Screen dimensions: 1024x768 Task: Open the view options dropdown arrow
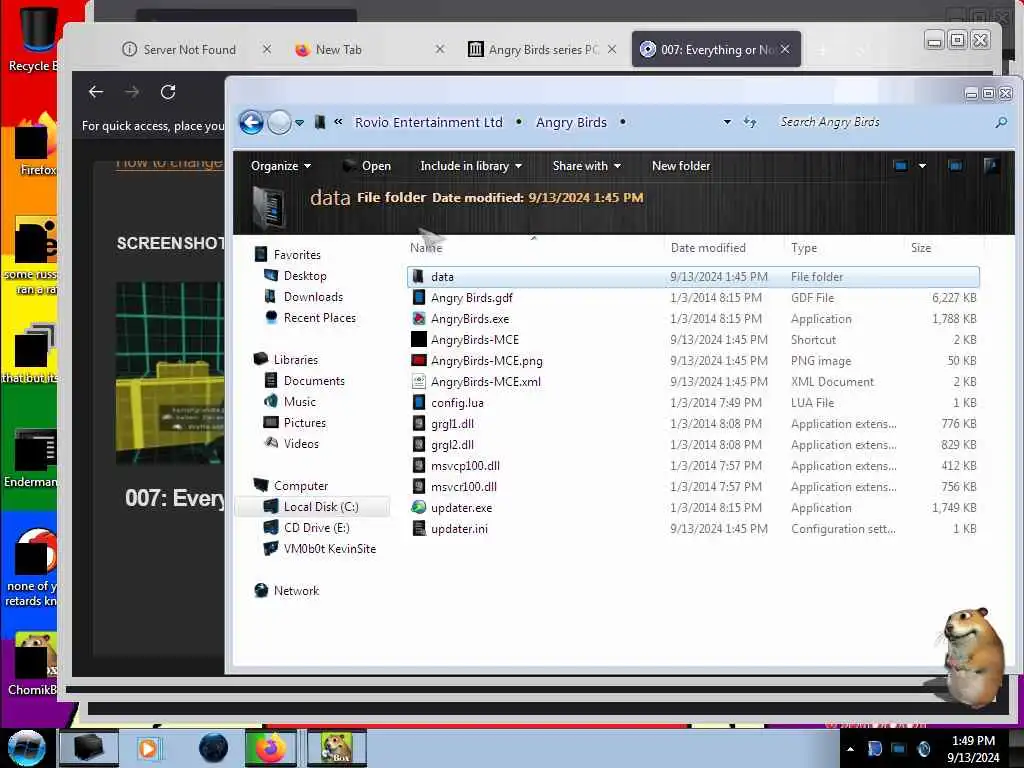click(922, 166)
